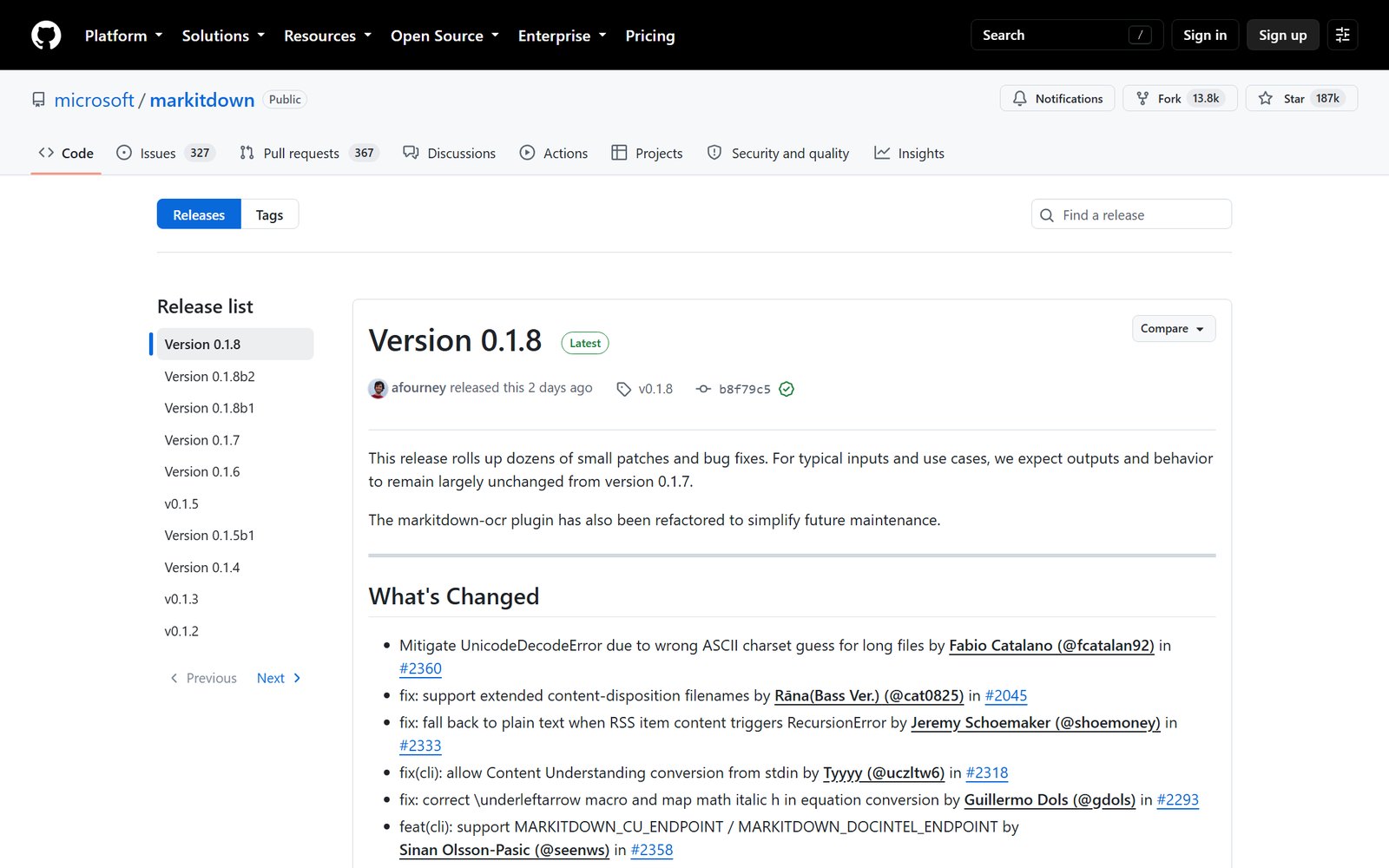
Task: Select Version 0.1.8 in release list
Action: 234,345
